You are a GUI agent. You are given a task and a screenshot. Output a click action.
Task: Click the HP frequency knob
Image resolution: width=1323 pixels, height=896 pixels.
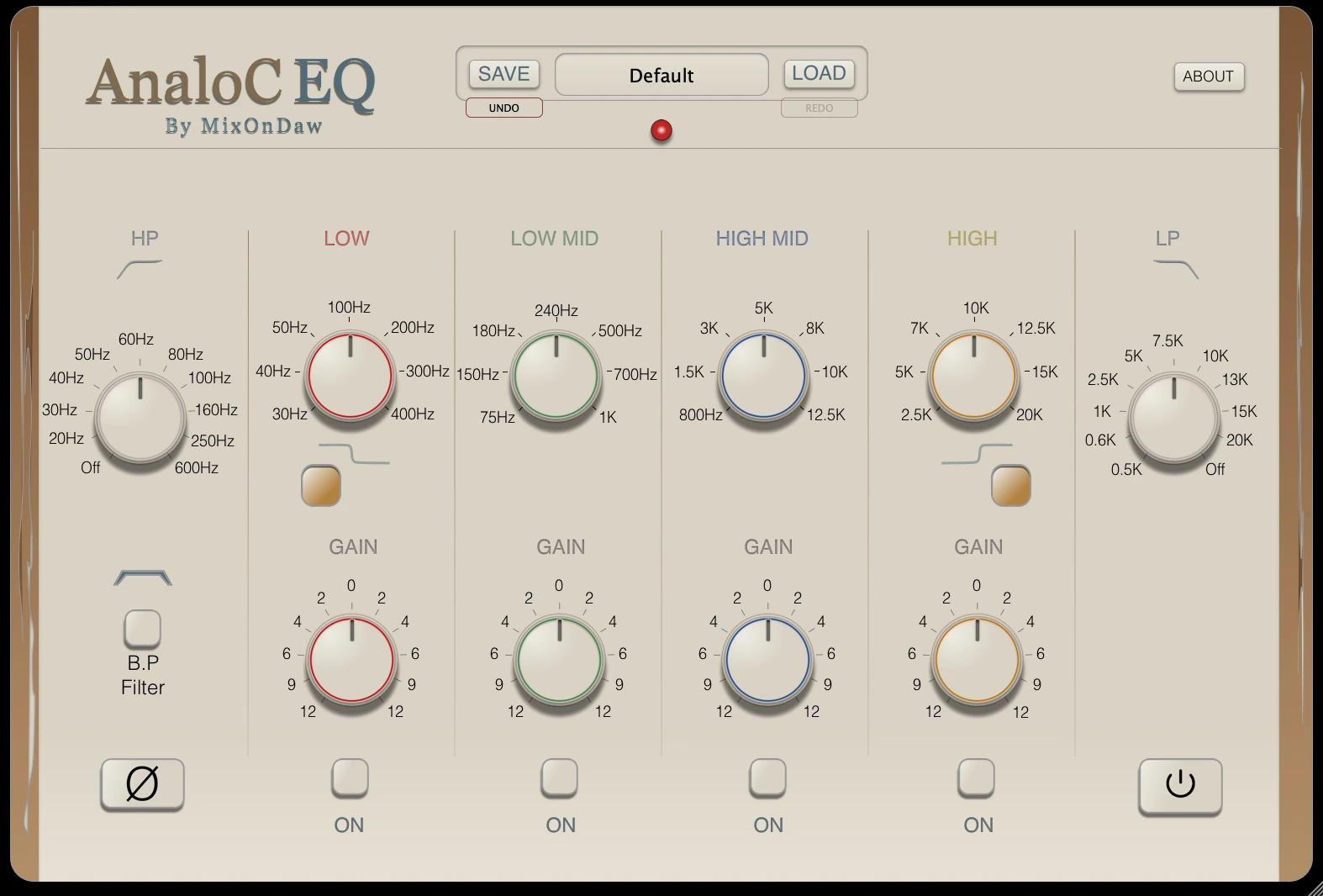coord(140,417)
